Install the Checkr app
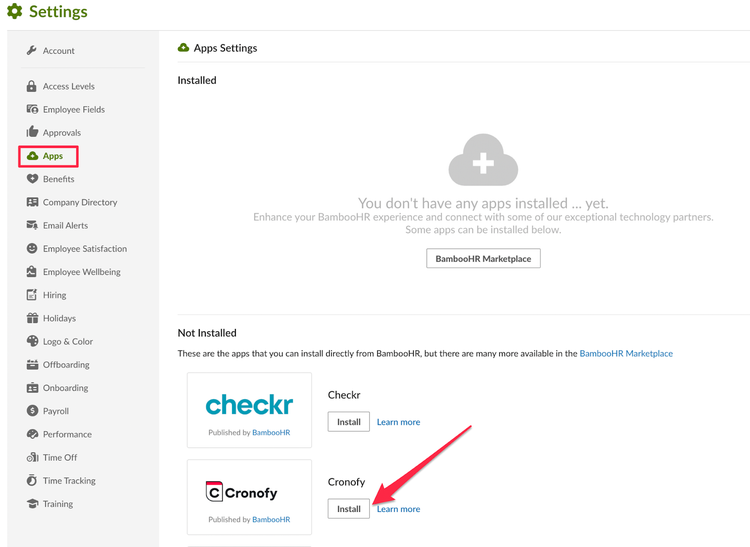750x547 pixels. (349, 422)
